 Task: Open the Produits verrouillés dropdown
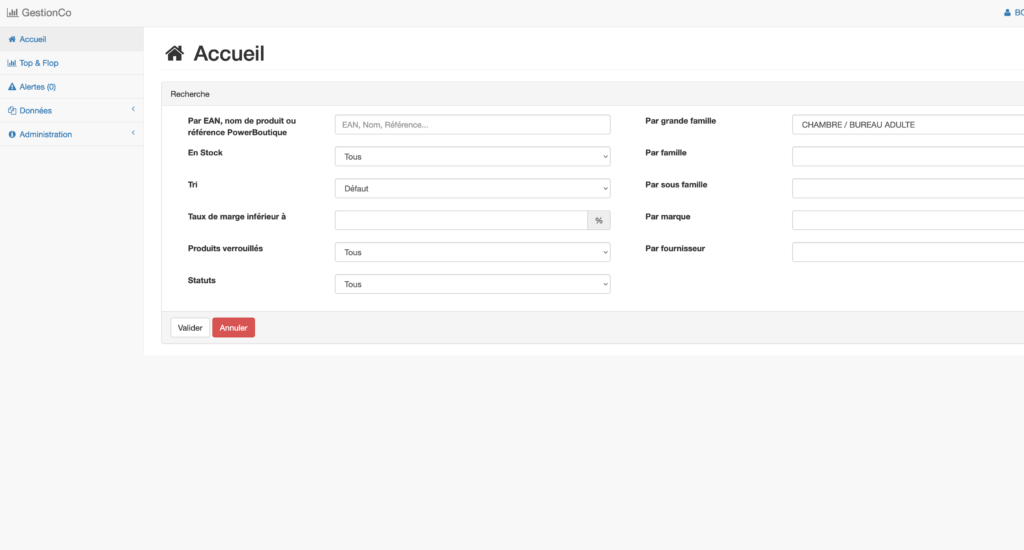[x=473, y=252]
